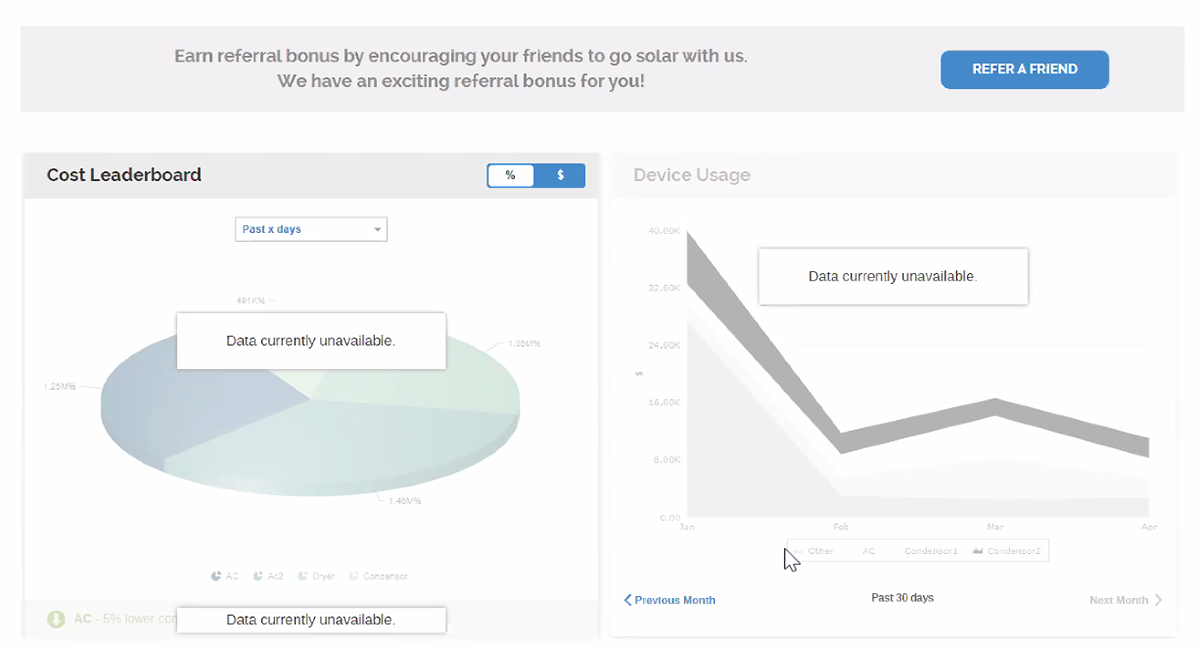Go to Previous Month link
Viewport: 1200px width, 646px height.
coord(675,600)
